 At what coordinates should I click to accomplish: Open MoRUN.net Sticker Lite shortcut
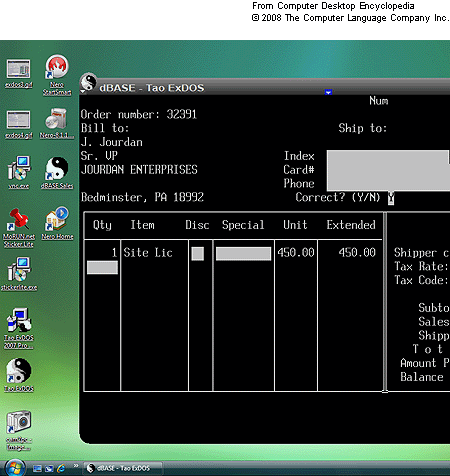click(19, 228)
